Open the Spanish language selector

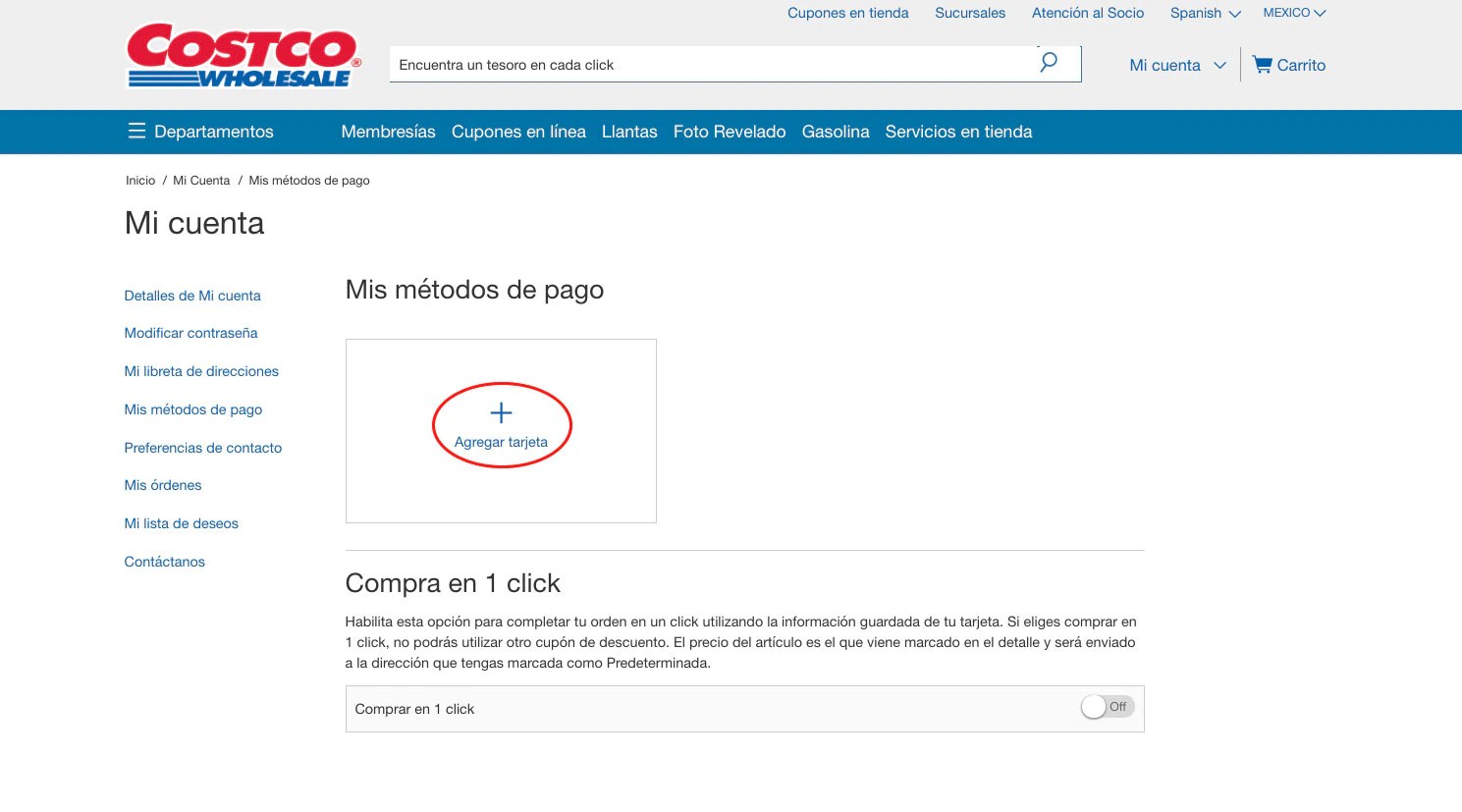pos(1204,13)
